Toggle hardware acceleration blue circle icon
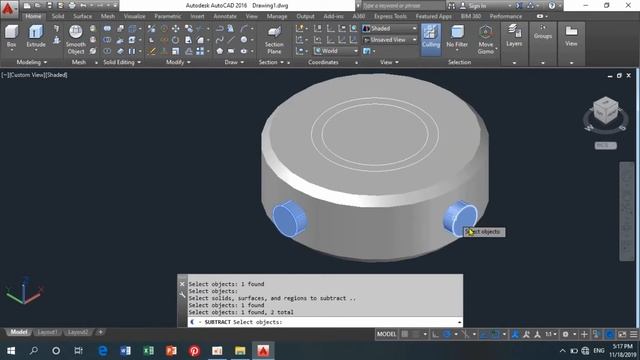Viewport: 640px width, 360px height. coord(610,334)
